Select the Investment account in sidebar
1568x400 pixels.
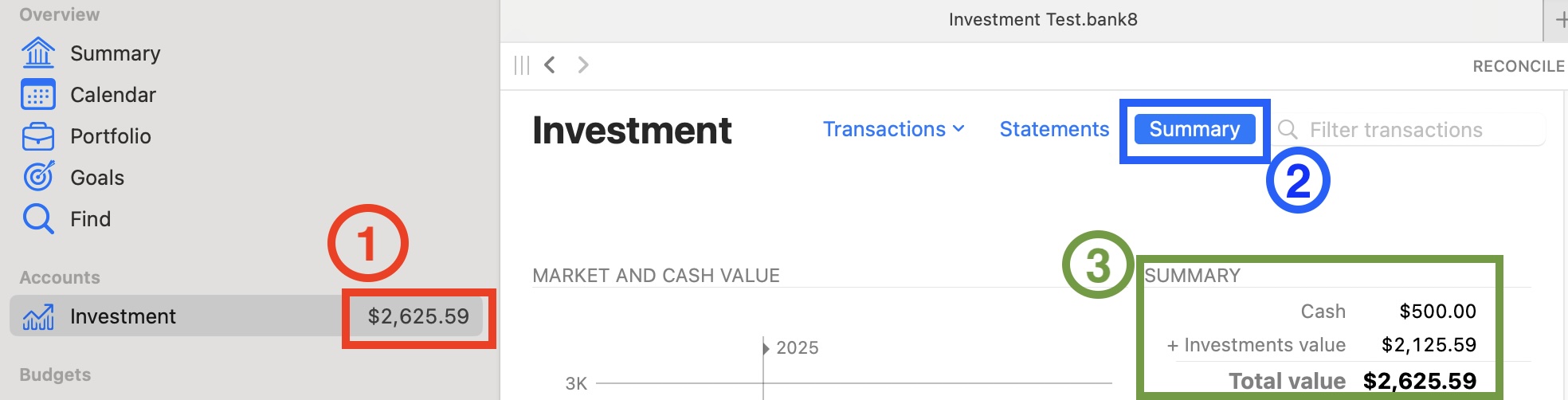tap(123, 316)
